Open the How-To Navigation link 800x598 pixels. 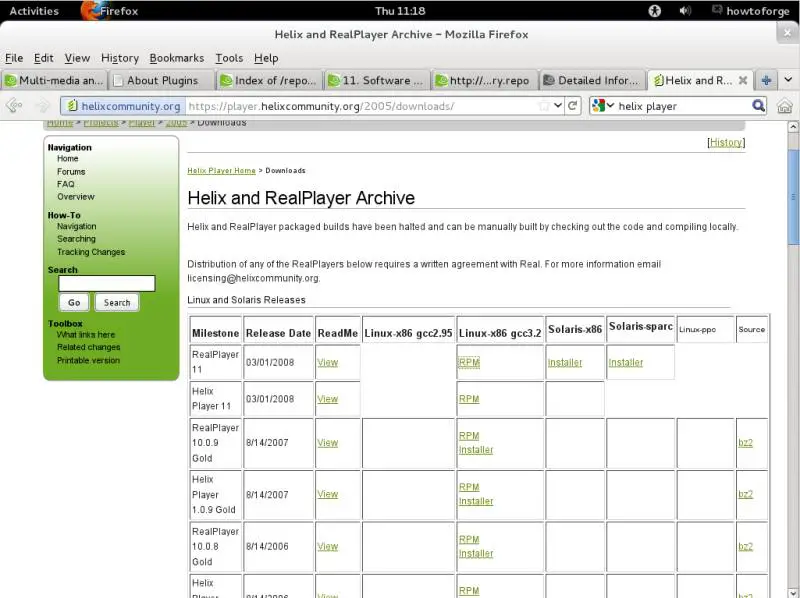[77, 226]
